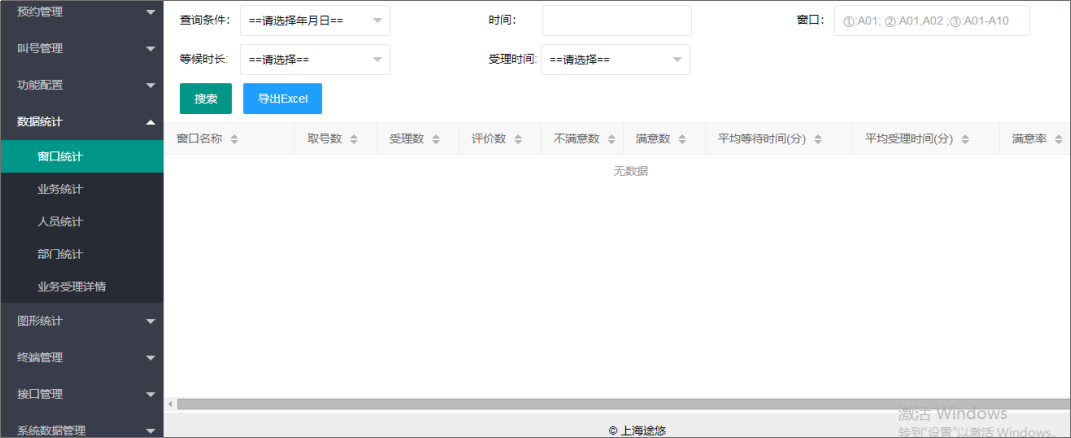Click the green 搜索 button
Screen dimensions: 1071x438
coord(206,99)
